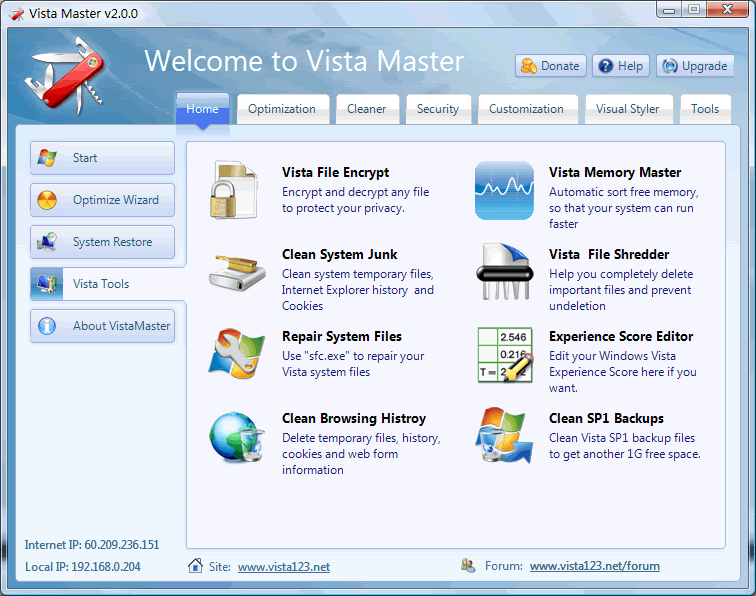Open the Customization tab
The width and height of the screenshot is (756, 596).
(x=527, y=109)
